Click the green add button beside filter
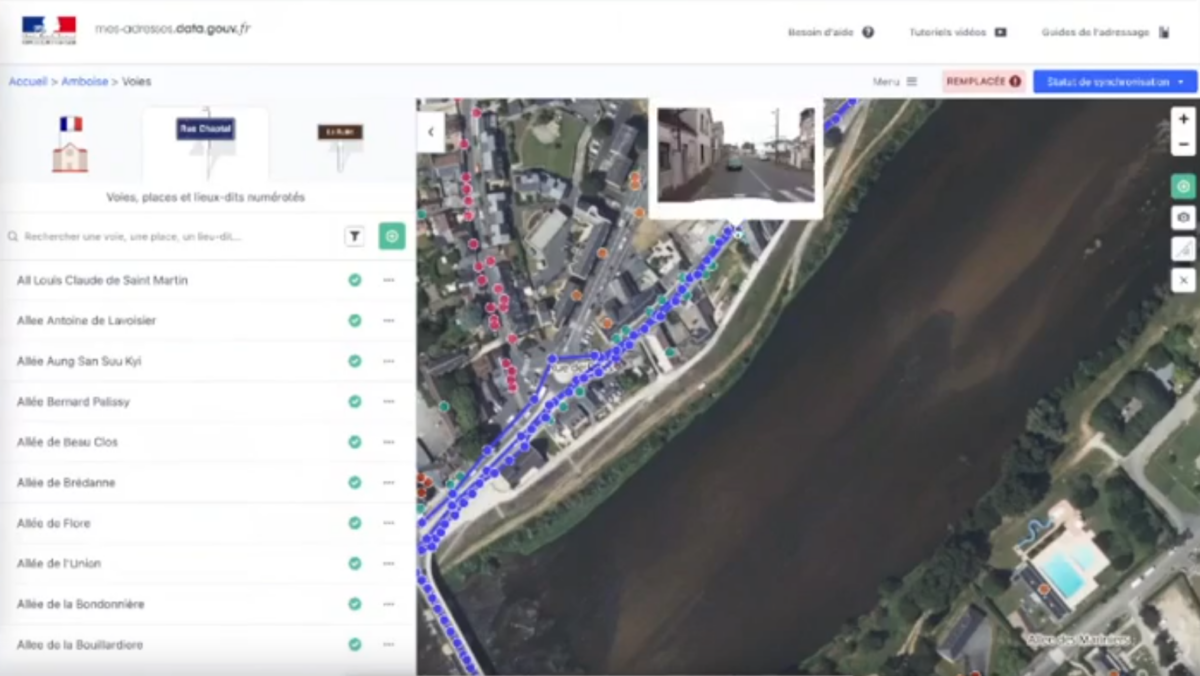 392,236
